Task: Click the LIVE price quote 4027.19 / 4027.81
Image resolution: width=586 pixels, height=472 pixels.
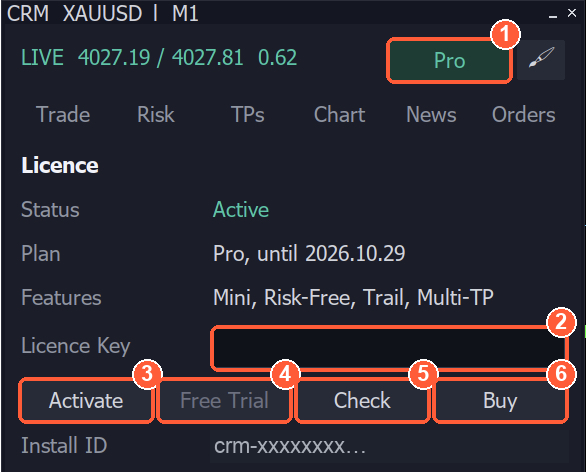Action: pos(161,58)
